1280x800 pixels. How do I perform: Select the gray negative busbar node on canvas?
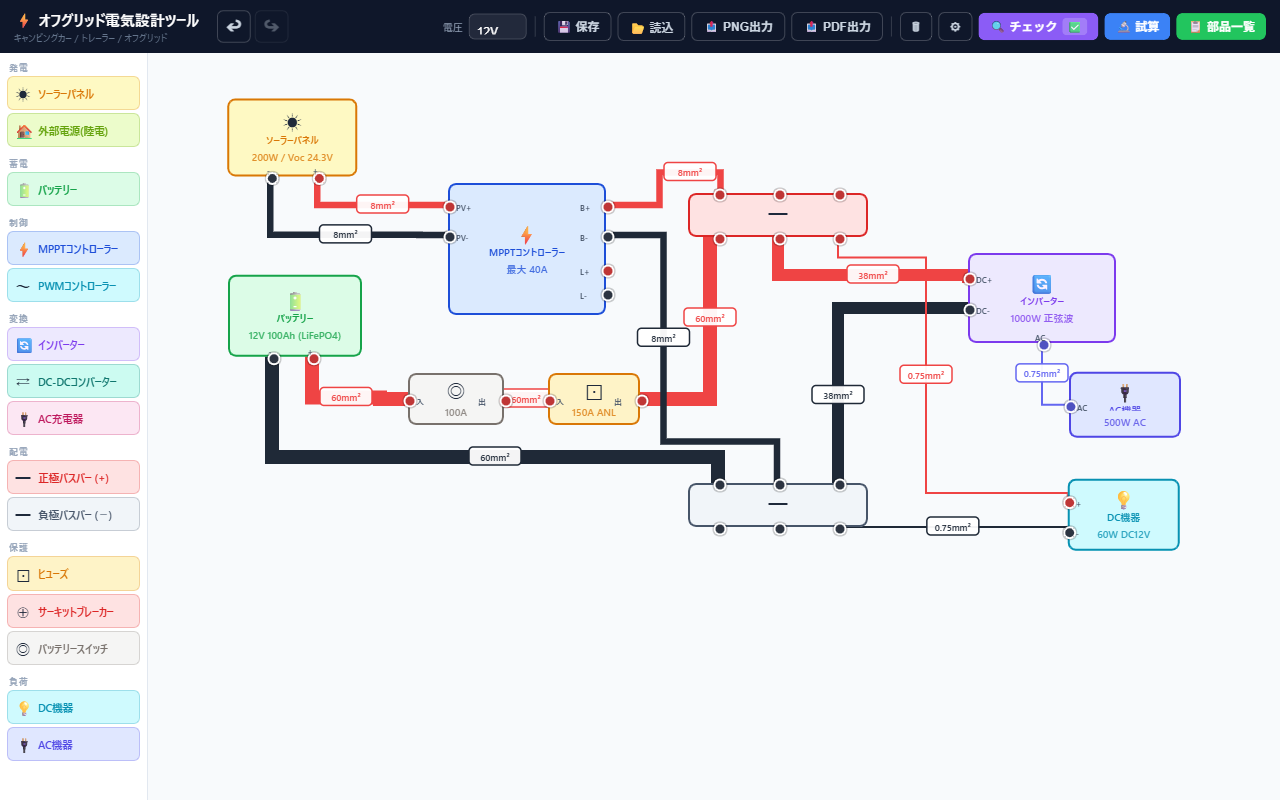pos(778,505)
